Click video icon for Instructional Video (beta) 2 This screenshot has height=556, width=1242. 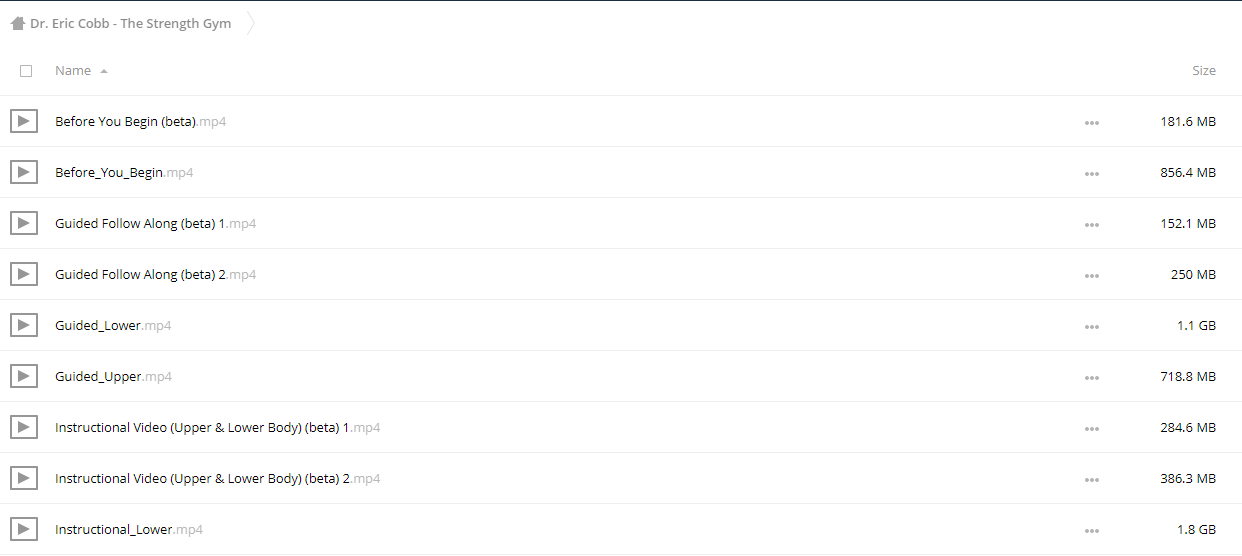24,478
